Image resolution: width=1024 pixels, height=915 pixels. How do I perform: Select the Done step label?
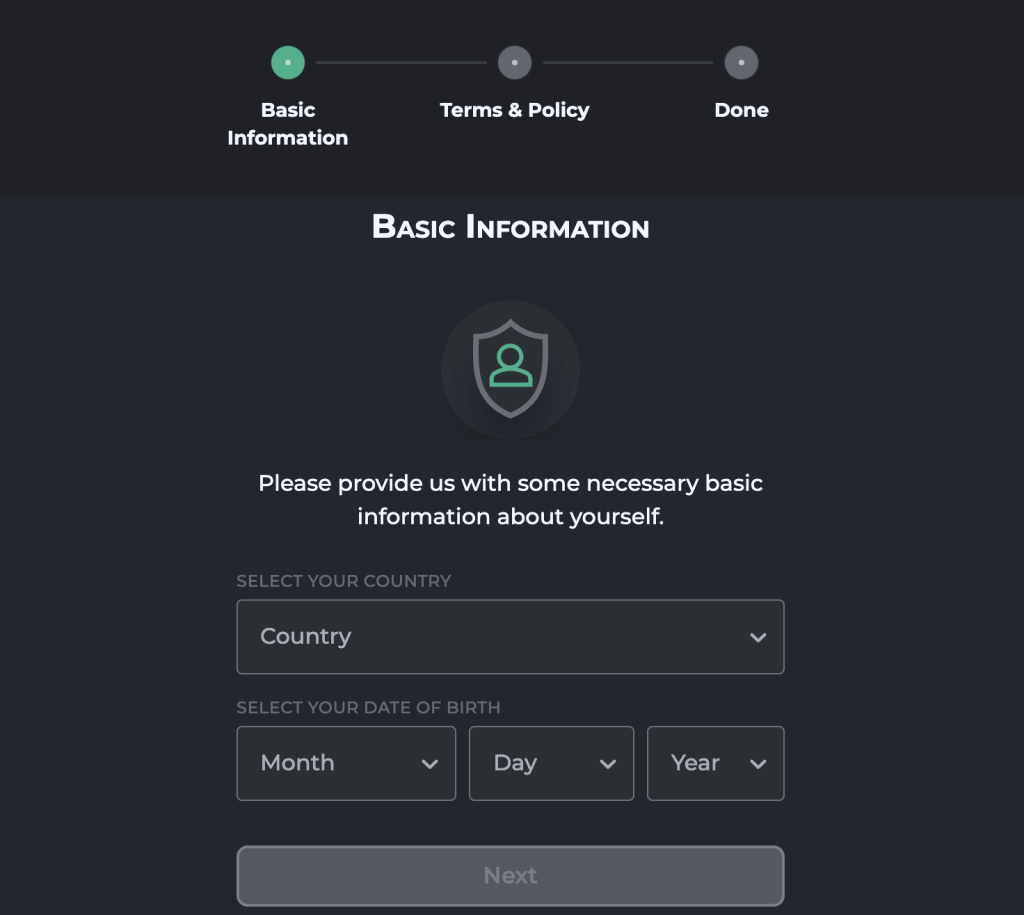pyautogui.click(x=741, y=110)
